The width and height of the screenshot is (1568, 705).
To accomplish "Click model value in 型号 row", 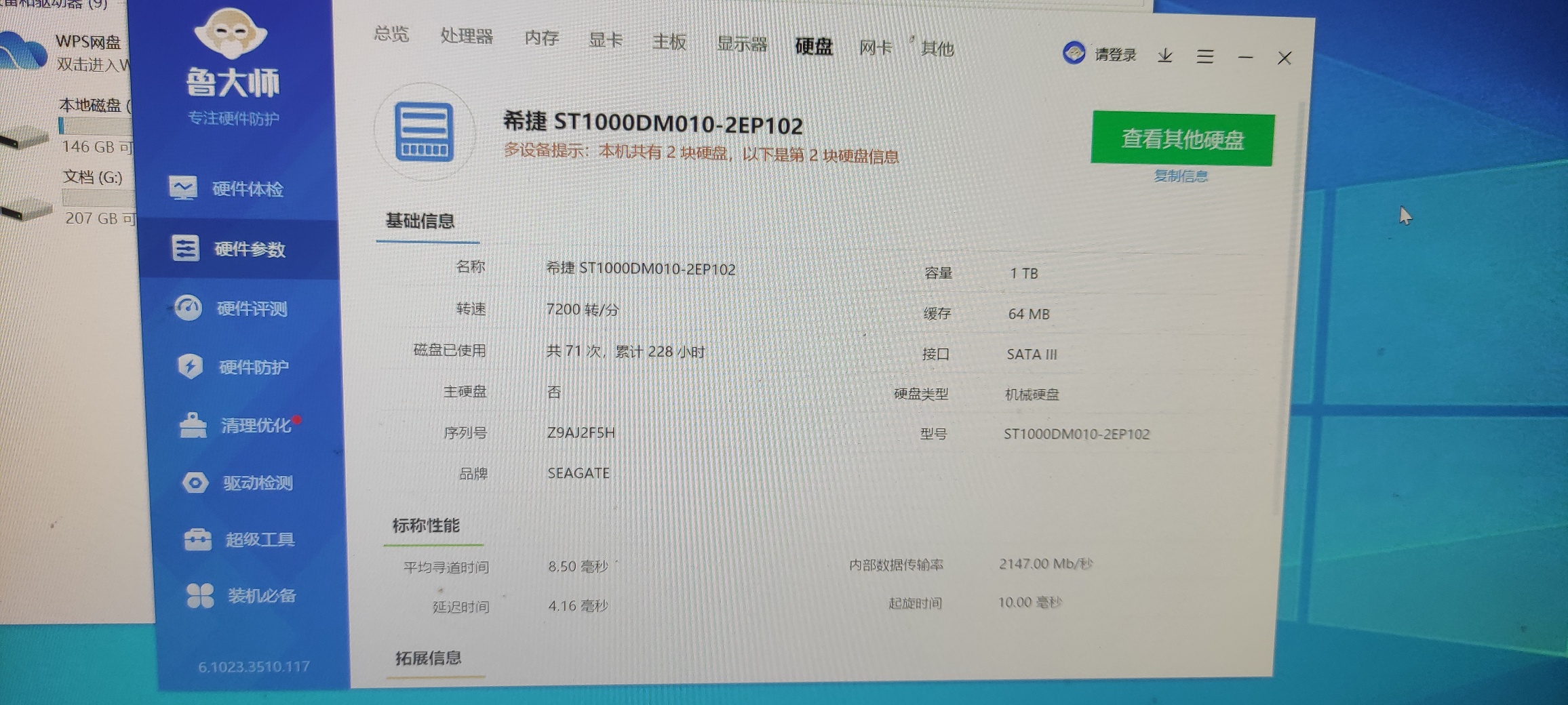I will point(1077,434).
